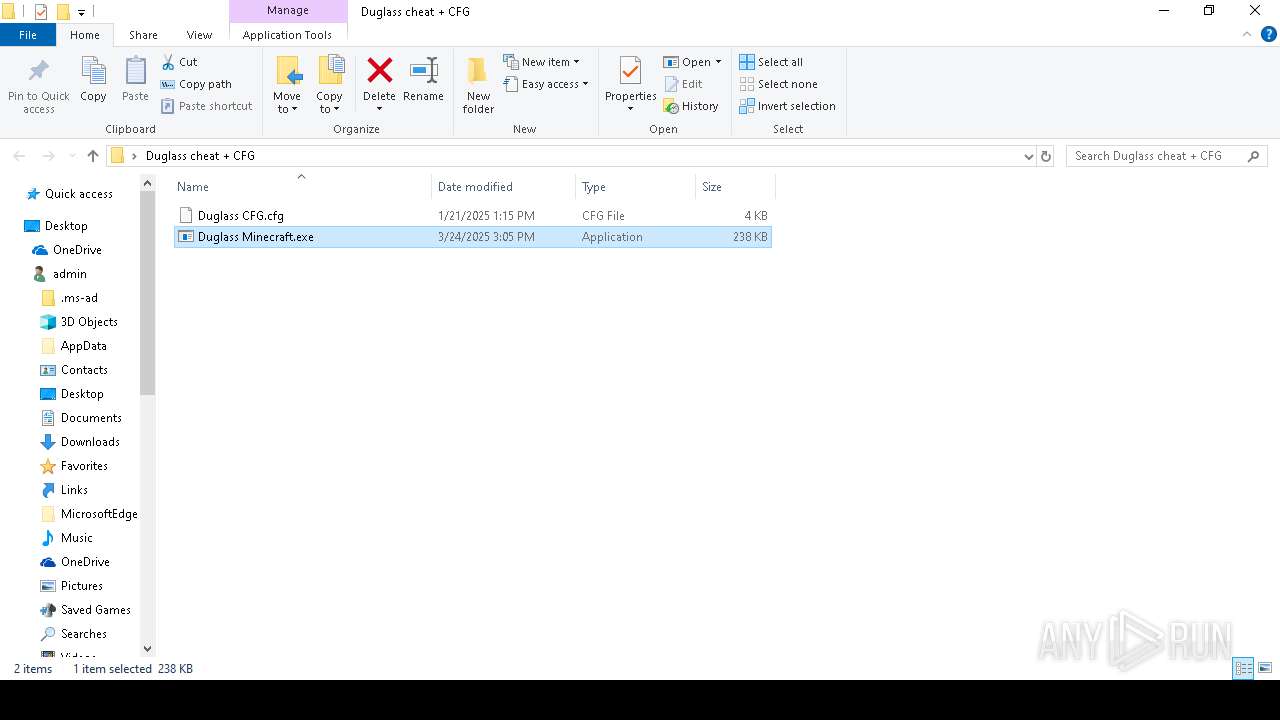Open the Pictures folder
The height and width of the screenshot is (720, 1280).
click(81, 586)
